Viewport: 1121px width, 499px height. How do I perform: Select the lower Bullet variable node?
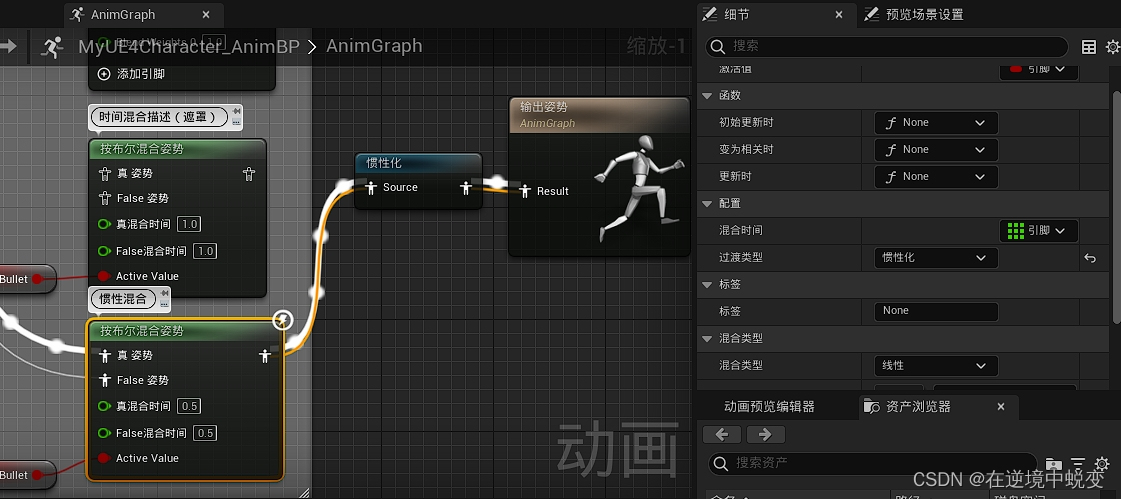pyautogui.click(x=27, y=475)
